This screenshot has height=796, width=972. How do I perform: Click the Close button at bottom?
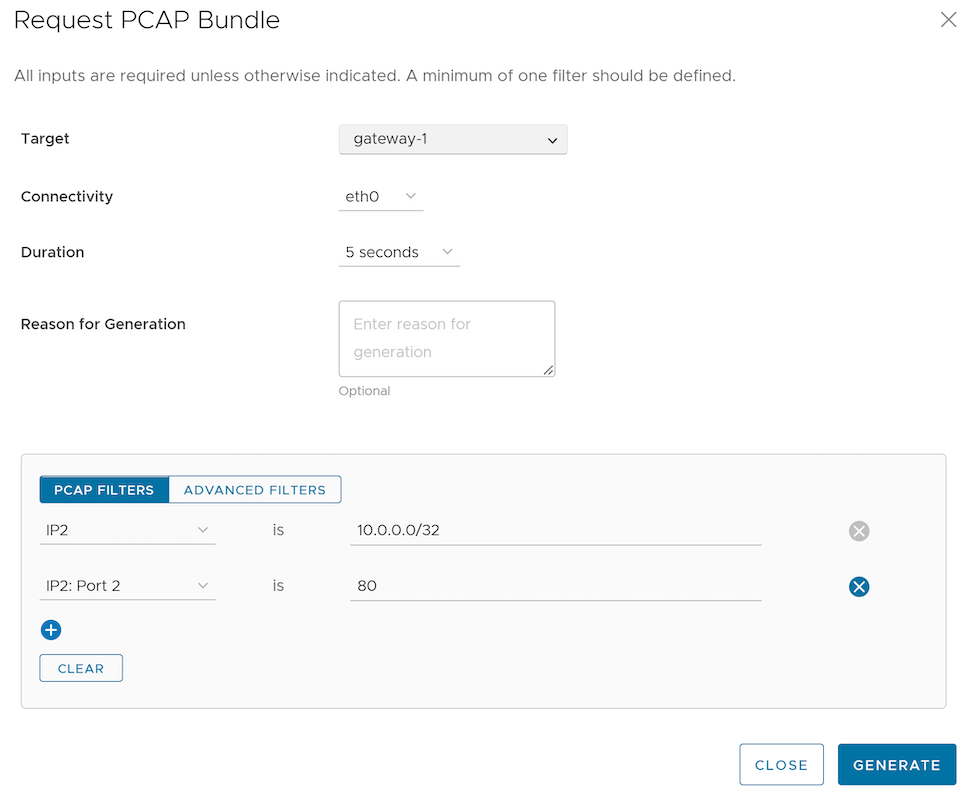pos(781,765)
